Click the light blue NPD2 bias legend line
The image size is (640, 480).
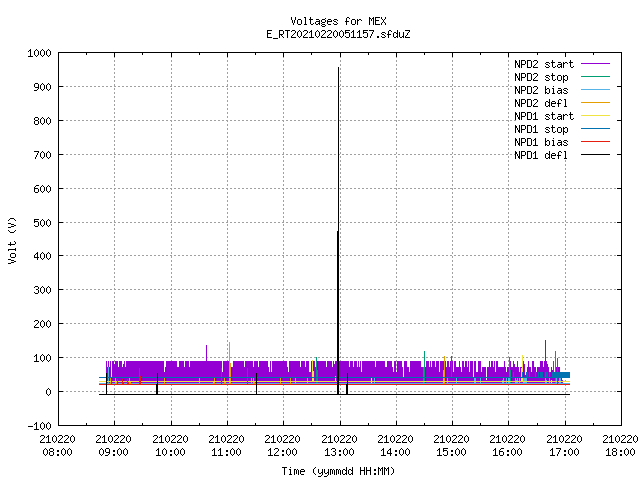(x=596, y=89)
